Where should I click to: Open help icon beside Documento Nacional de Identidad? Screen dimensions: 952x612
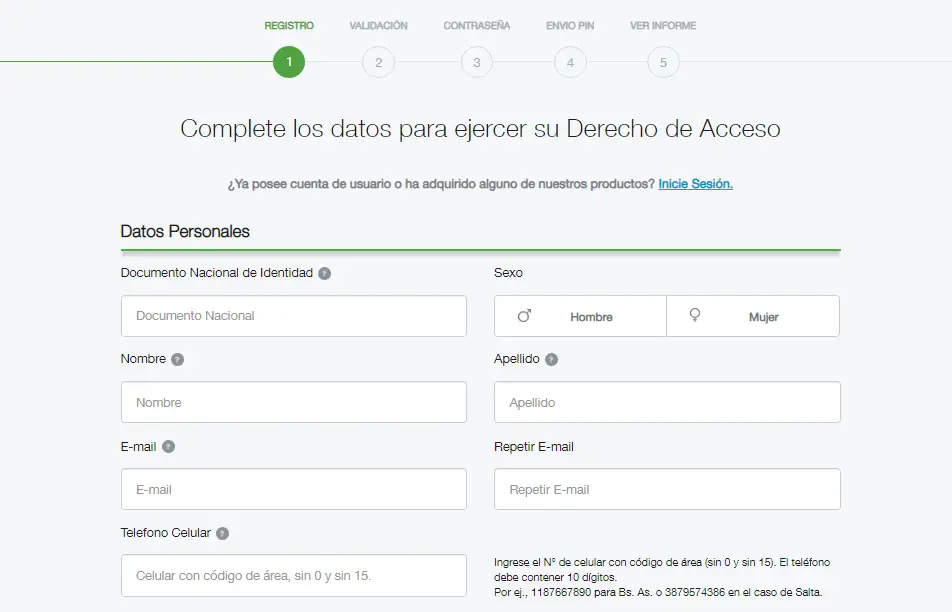pos(325,273)
